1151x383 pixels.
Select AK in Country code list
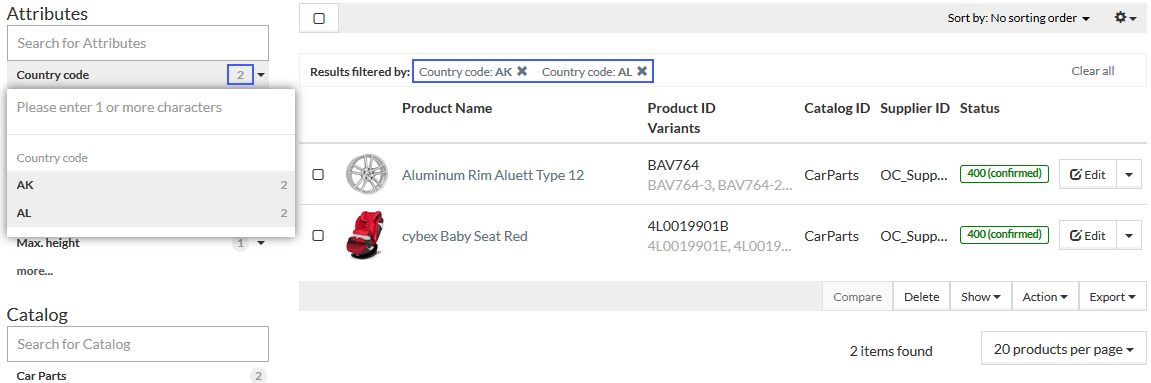click(x=150, y=185)
